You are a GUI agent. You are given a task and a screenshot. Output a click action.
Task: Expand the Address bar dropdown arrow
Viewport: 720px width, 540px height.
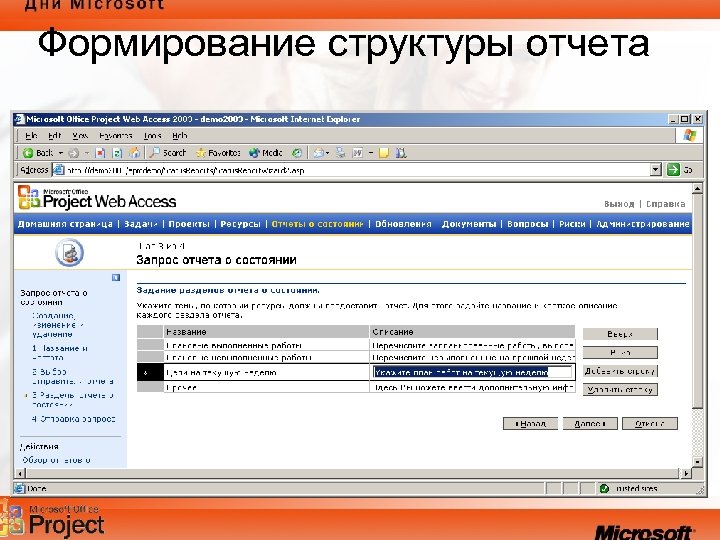click(656, 170)
